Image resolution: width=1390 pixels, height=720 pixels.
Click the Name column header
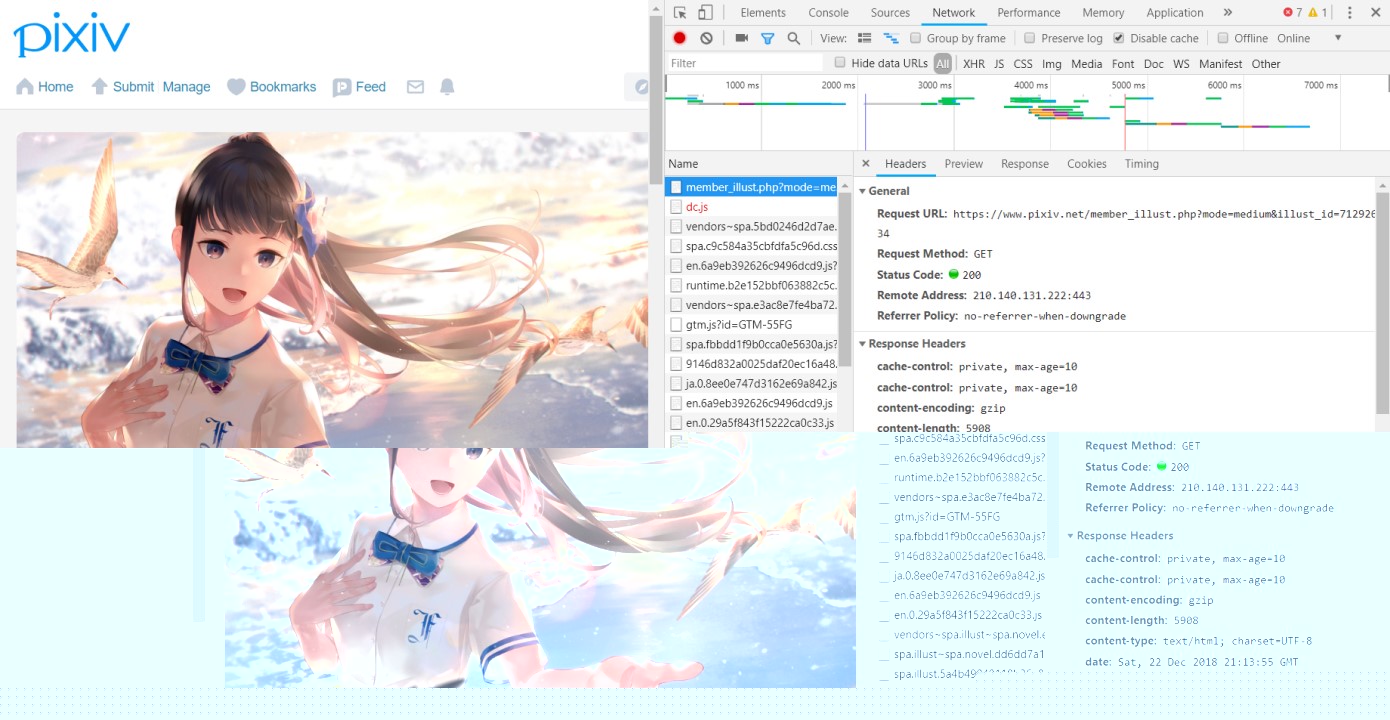click(758, 164)
